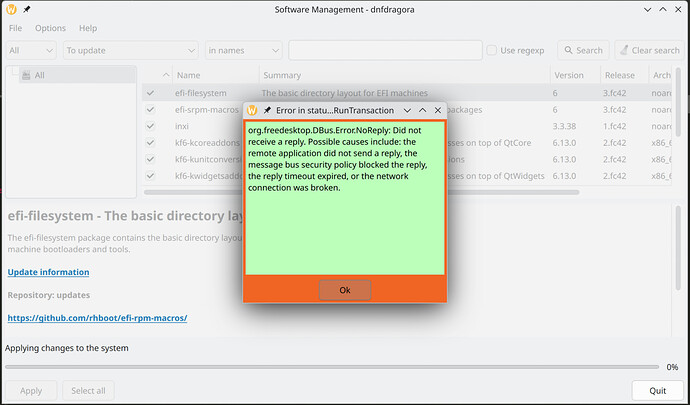This screenshot has width=690, height=405.
Task: Uncheck the kf6-kunitconversion package checkbox
Action: coord(150,159)
